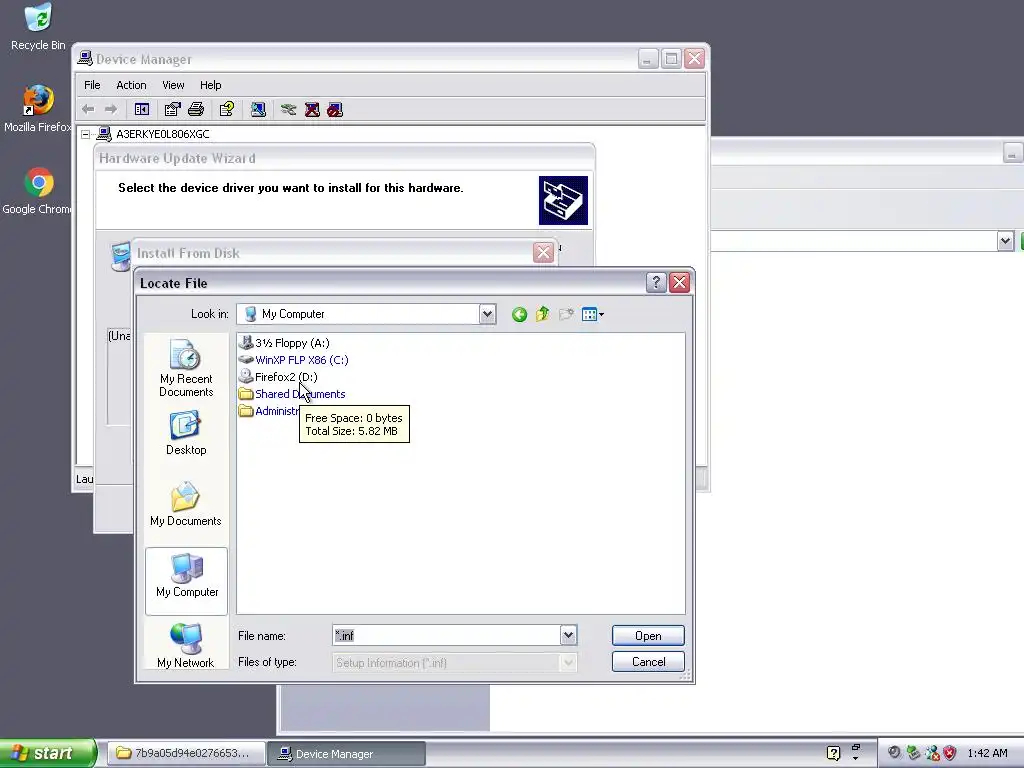1024x768 pixels.
Task: Click the Open button
Action: 648,635
